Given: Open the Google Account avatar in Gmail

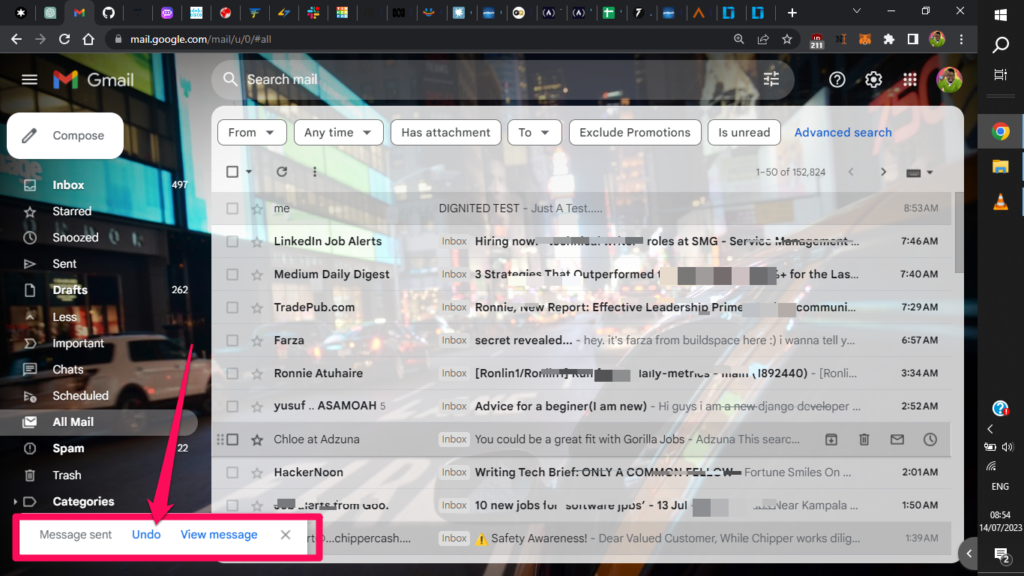Looking at the screenshot, I should pyautogui.click(x=949, y=80).
